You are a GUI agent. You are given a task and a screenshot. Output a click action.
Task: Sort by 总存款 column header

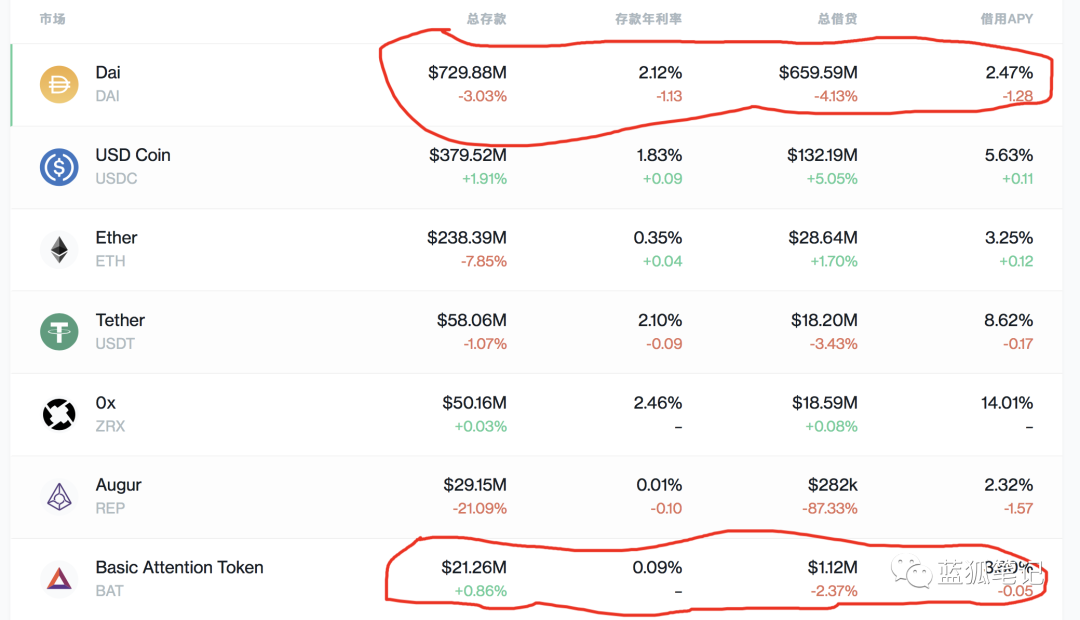click(486, 19)
